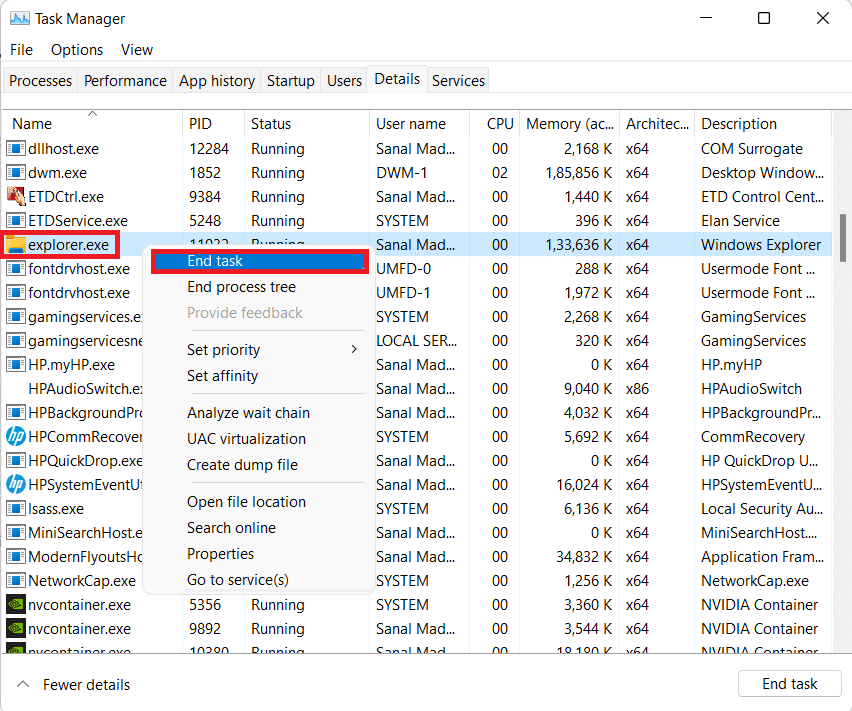
Task: Click the HPSystemEventUtility HP logo icon
Action: (16, 485)
